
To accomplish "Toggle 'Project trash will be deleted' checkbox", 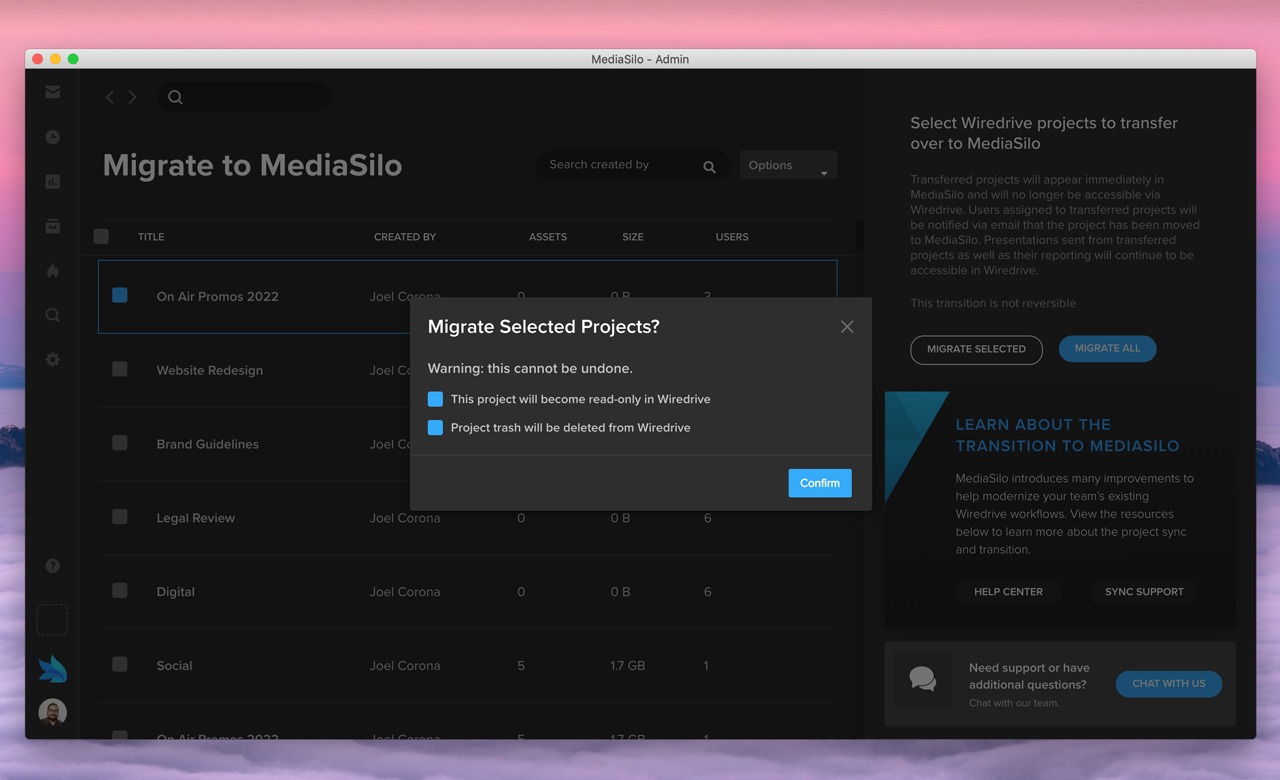I will [435, 427].
